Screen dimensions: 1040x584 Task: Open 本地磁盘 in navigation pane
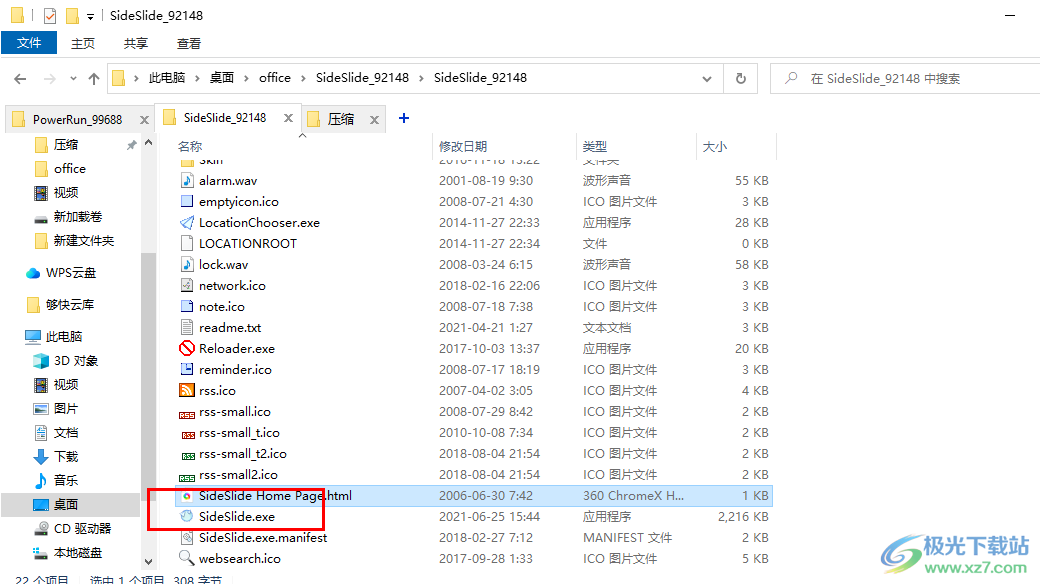[78, 553]
